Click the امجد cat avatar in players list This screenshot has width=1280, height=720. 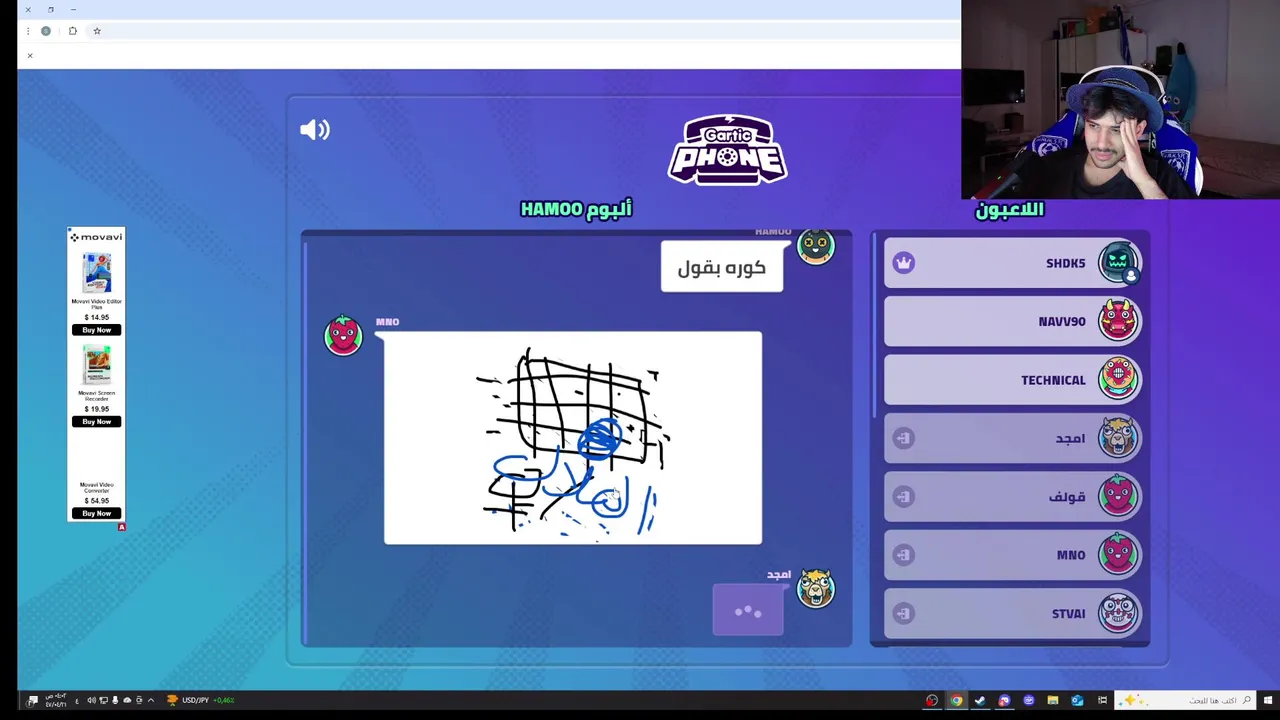coord(1118,438)
